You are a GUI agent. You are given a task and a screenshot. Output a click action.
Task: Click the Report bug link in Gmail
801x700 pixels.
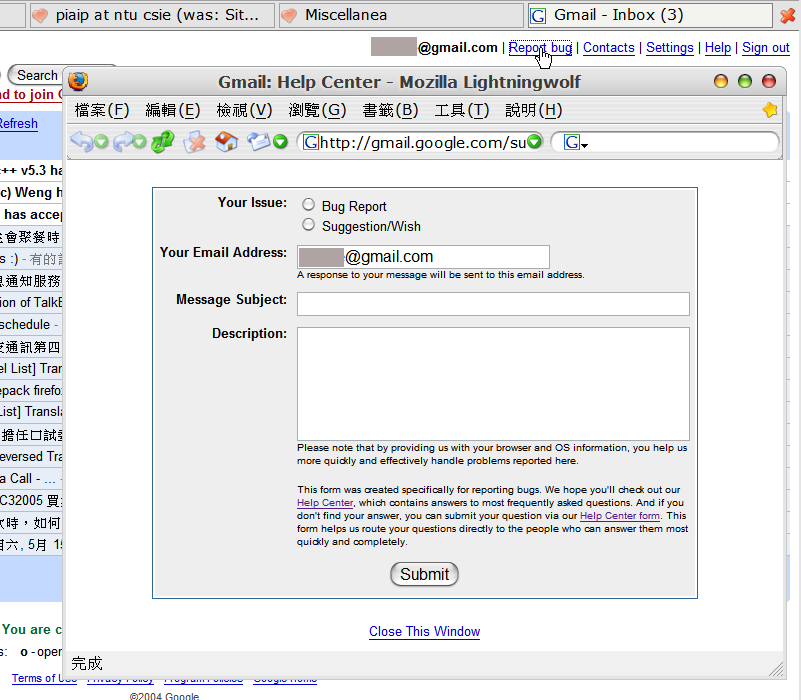coord(540,48)
